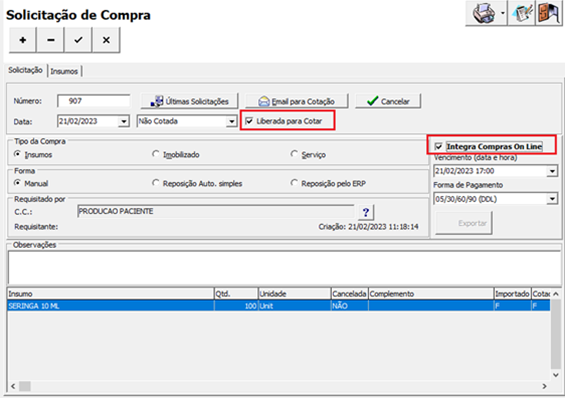565x398 pixels.
Task: Click the printer icon
Action: [x=483, y=14]
